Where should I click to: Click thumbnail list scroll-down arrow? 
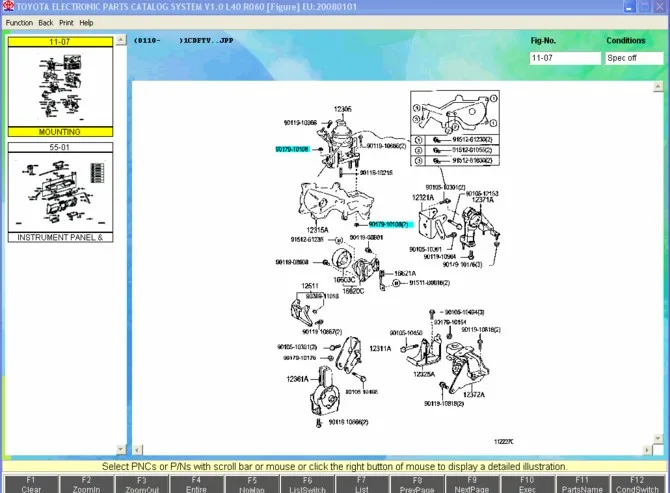pyautogui.click(x=121, y=449)
